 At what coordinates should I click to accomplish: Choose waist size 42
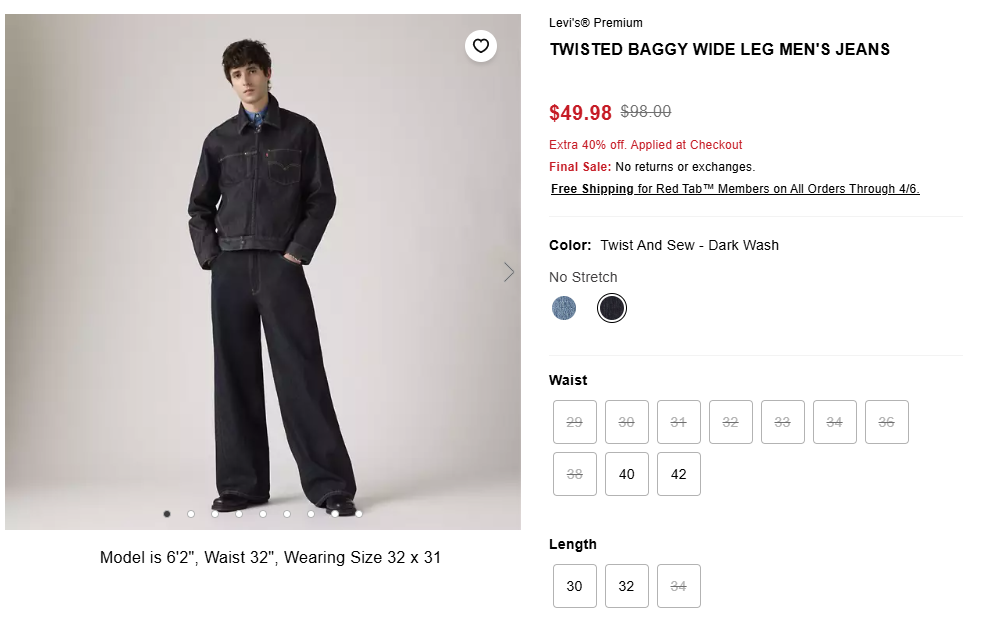pos(679,474)
